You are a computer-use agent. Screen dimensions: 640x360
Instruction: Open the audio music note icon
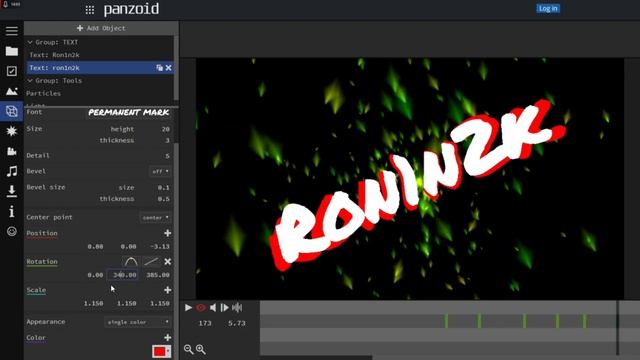[x=11, y=171]
